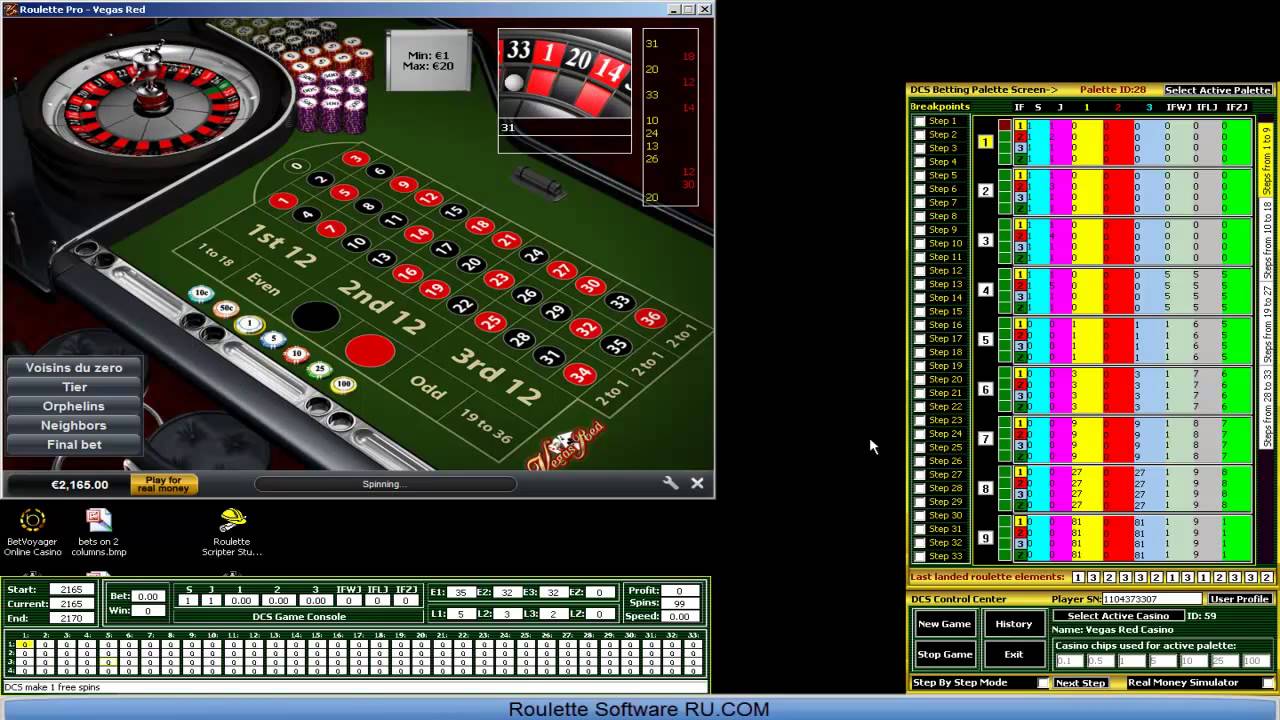This screenshot has width=1280, height=720.
Task: Click the Spinning progress bar
Action: 385,484
